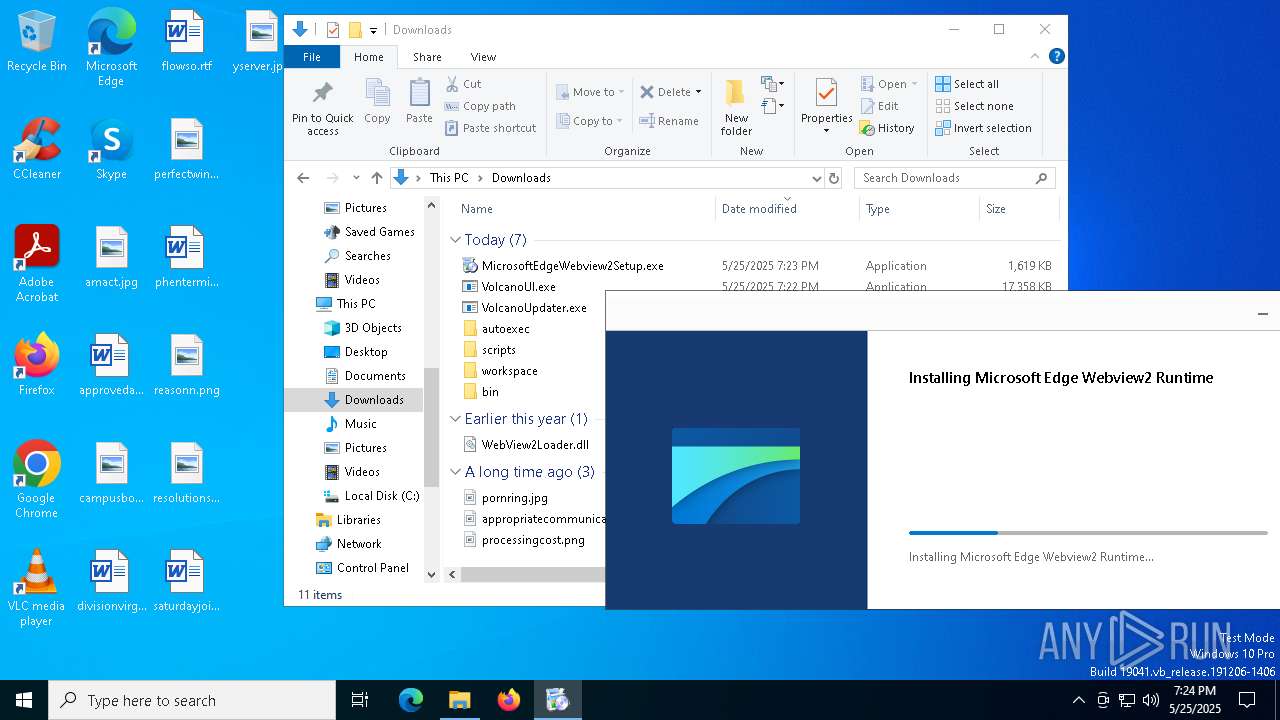This screenshot has width=1280, height=720.
Task: Collapse A long time ago group
Action: [x=455, y=472]
